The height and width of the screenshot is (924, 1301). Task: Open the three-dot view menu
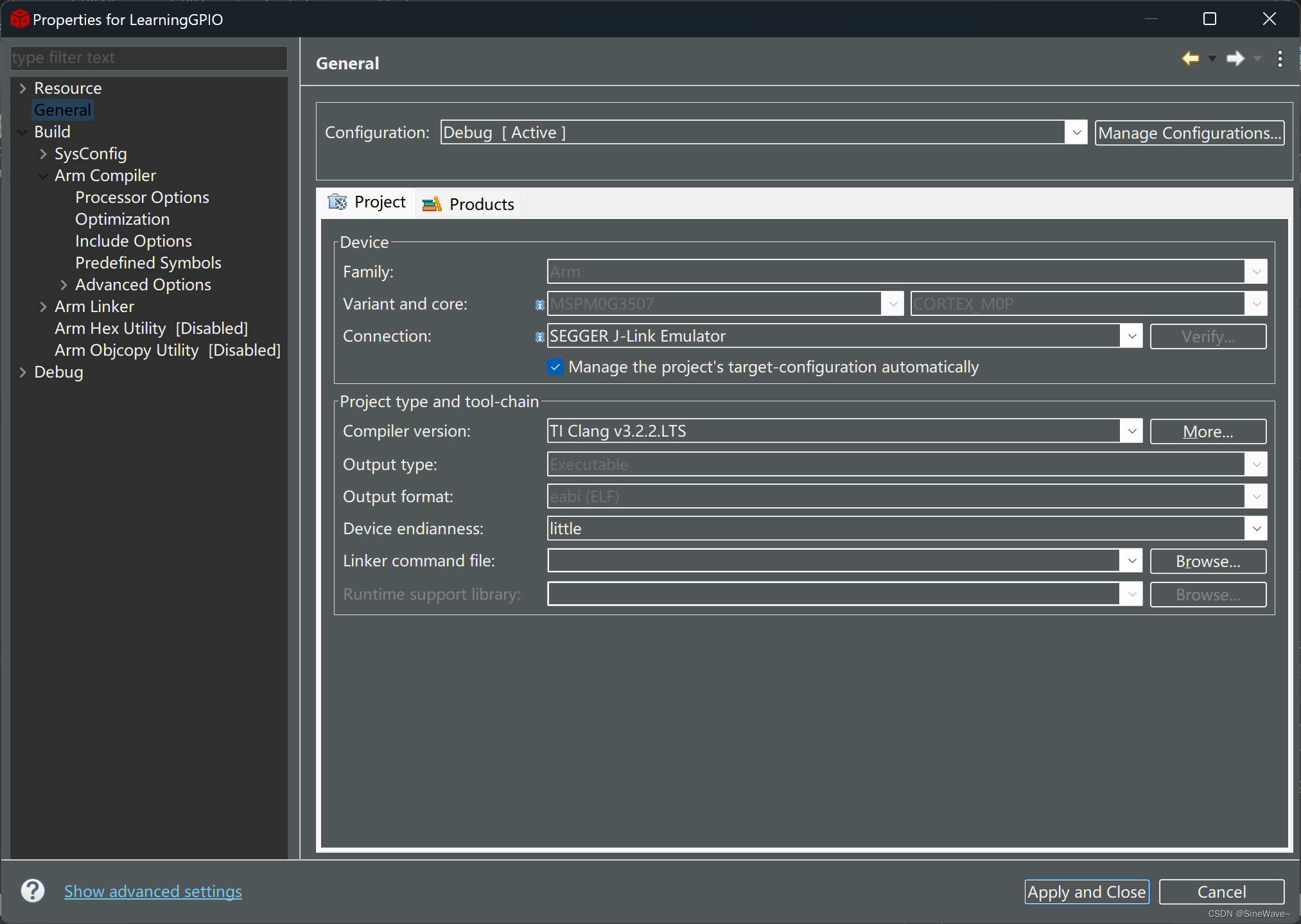tap(1280, 58)
